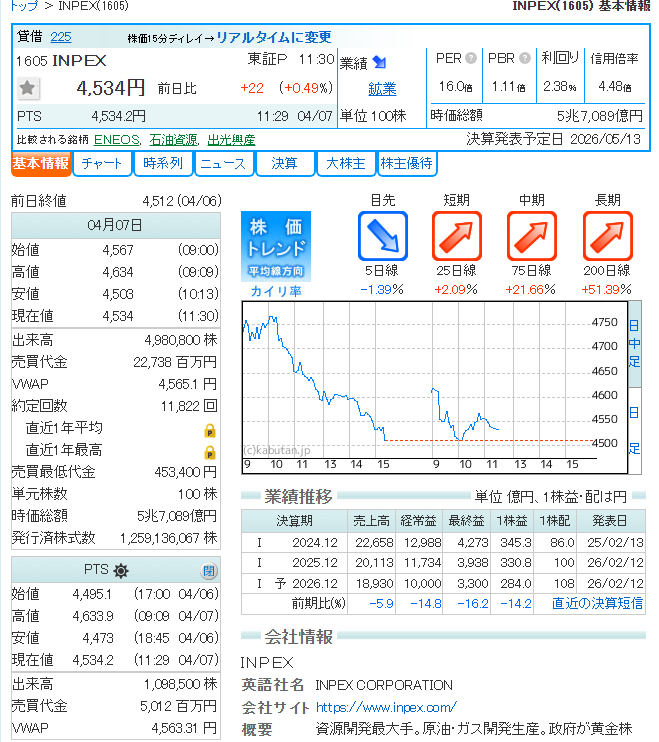Open the チャート tab

pyautogui.click(x=102, y=164)
